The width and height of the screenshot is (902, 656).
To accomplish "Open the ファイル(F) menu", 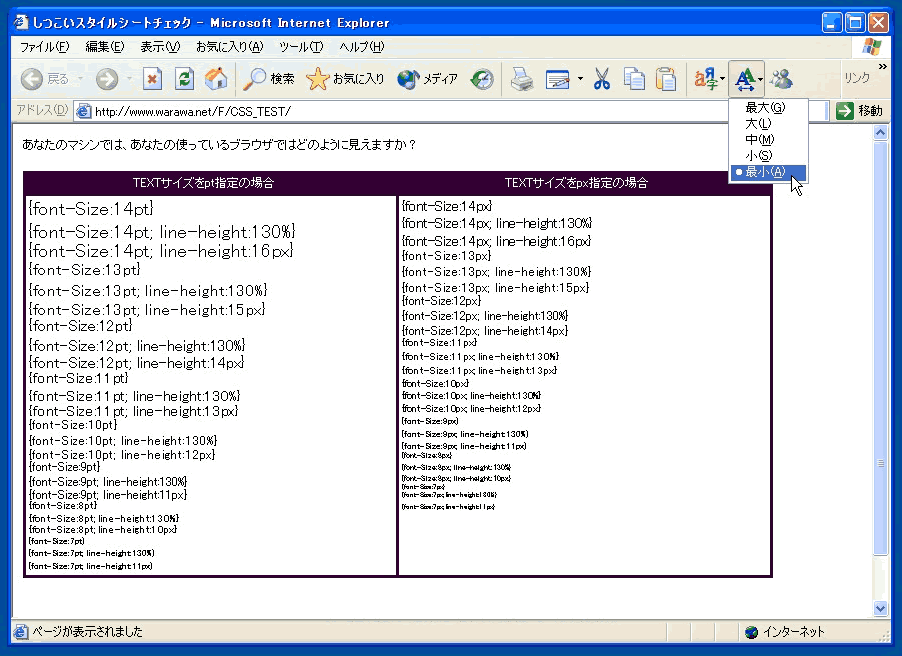I will 45,47.
